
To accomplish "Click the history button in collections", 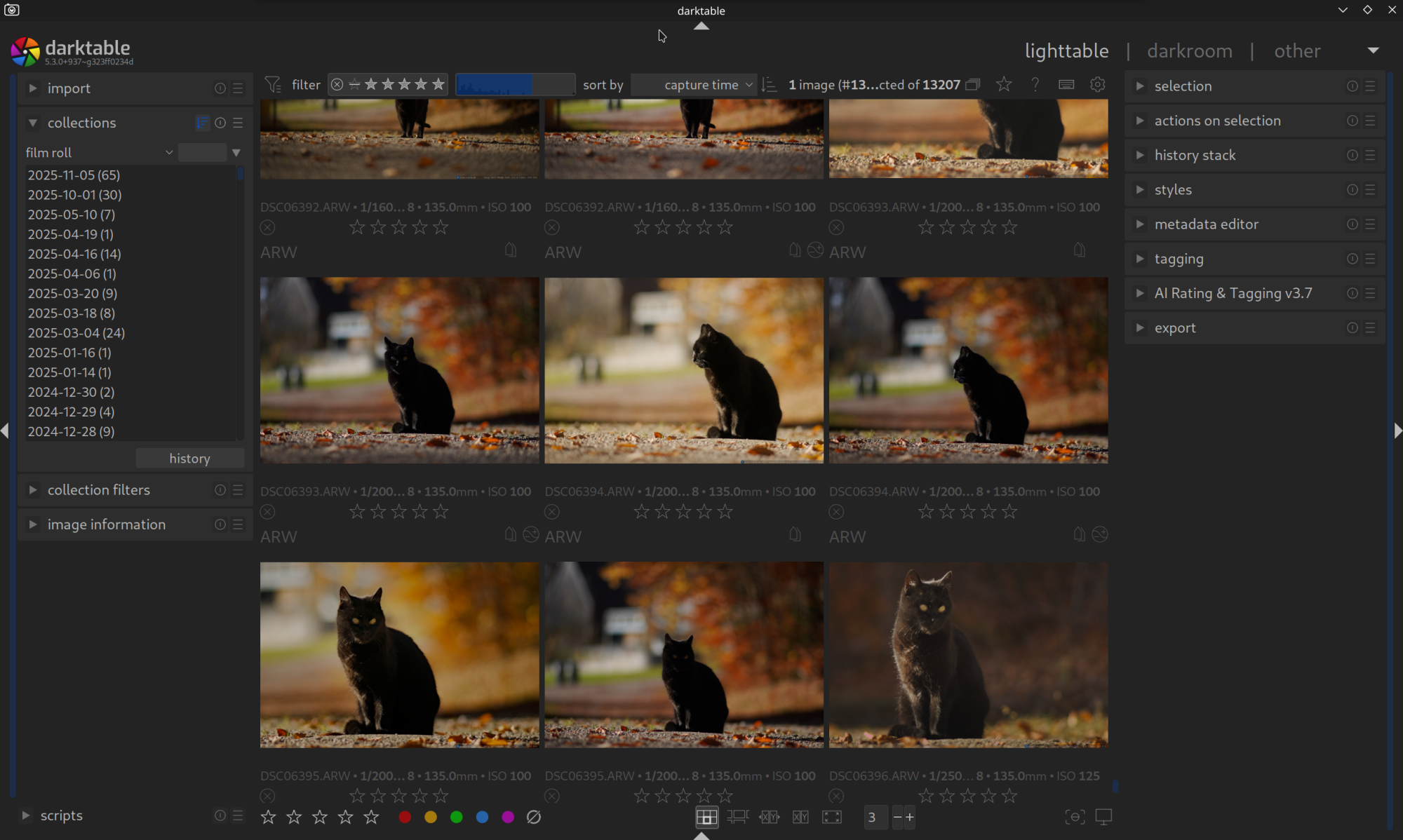I will tap(189, 459).
